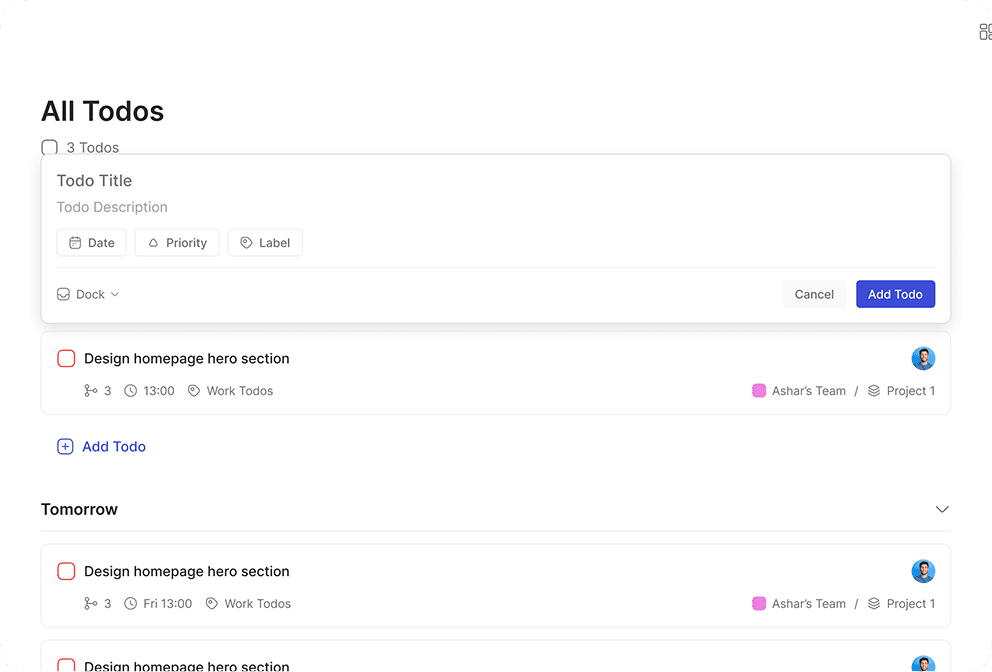Click the Project 1 layers icon on 13:00 todo

[874, 391]
